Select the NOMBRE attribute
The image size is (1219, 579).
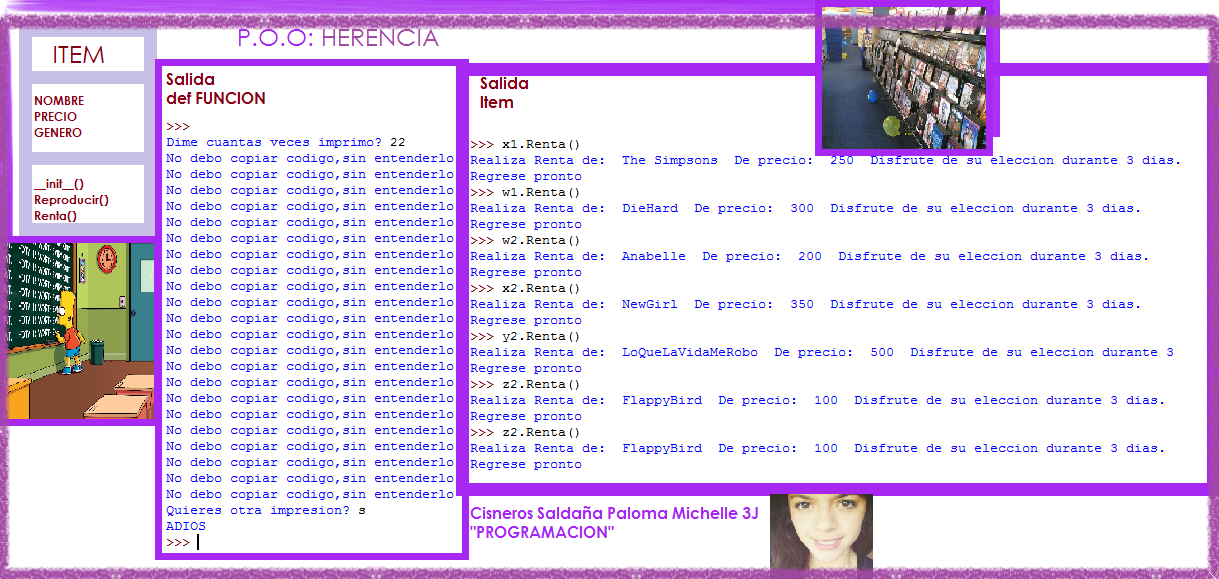tap(59, 101)
